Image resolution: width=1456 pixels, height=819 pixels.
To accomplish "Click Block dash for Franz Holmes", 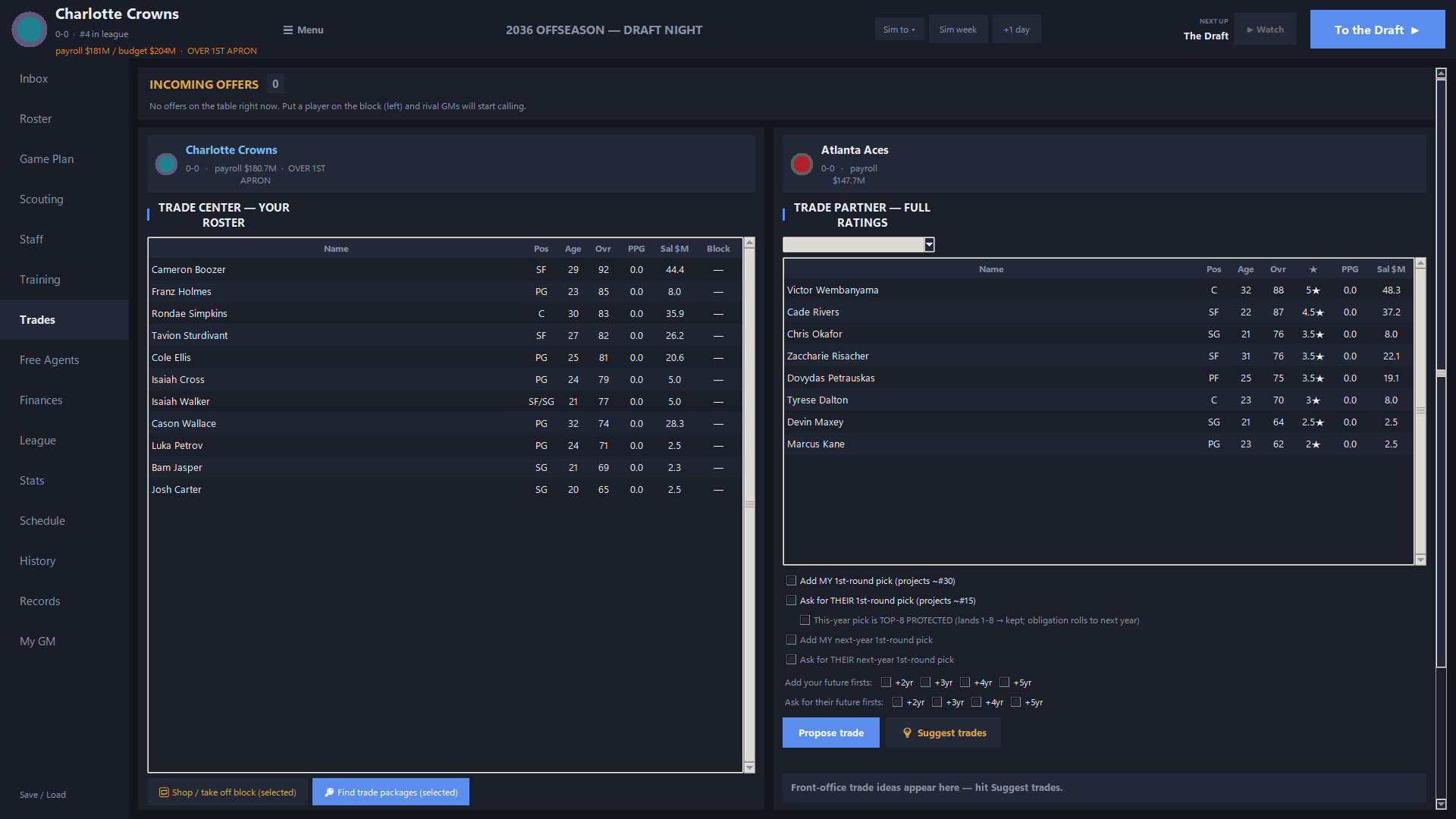I will tap(718, 292).
